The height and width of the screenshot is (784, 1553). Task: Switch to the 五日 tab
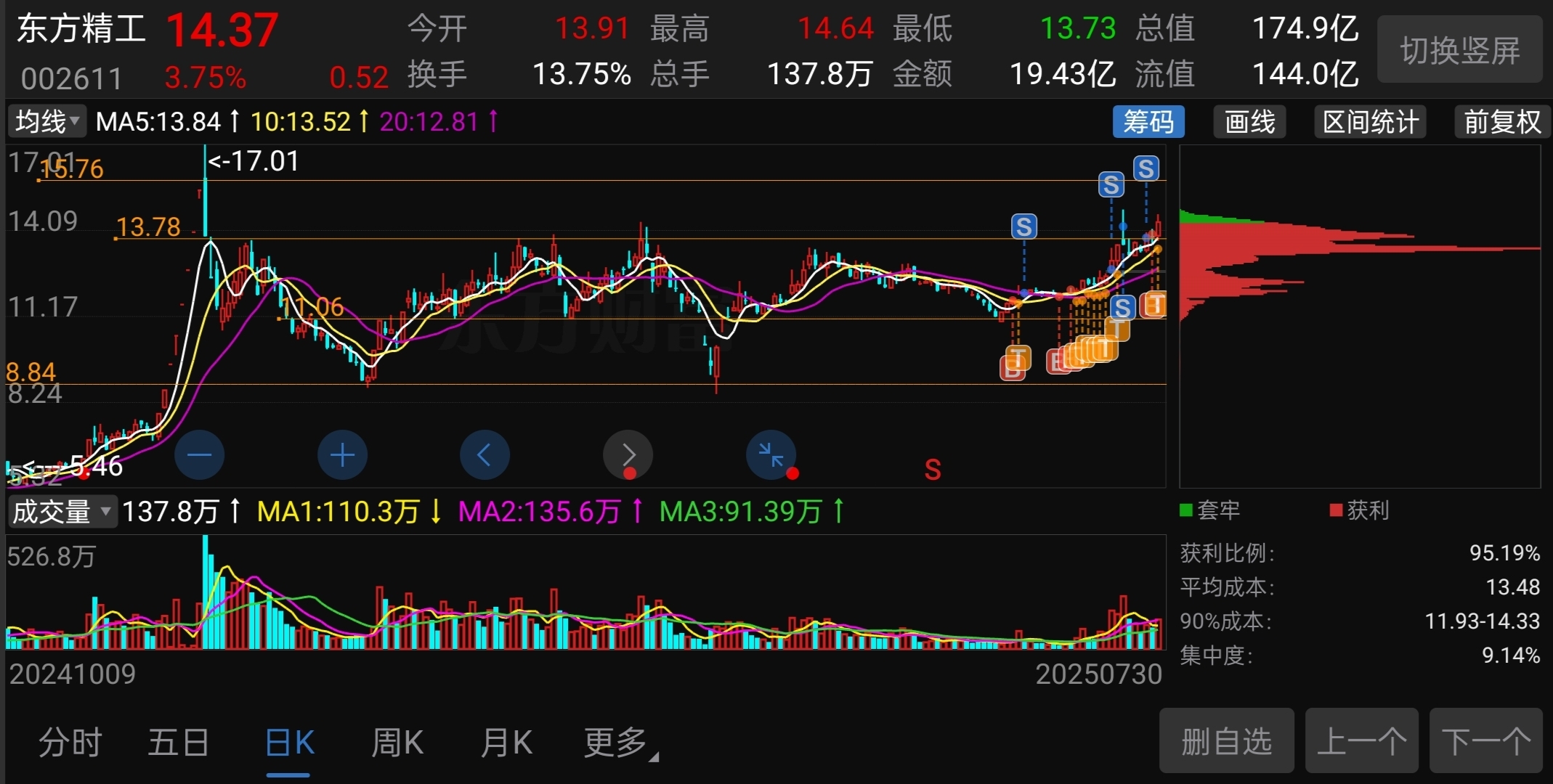click(x=179, y=743)
